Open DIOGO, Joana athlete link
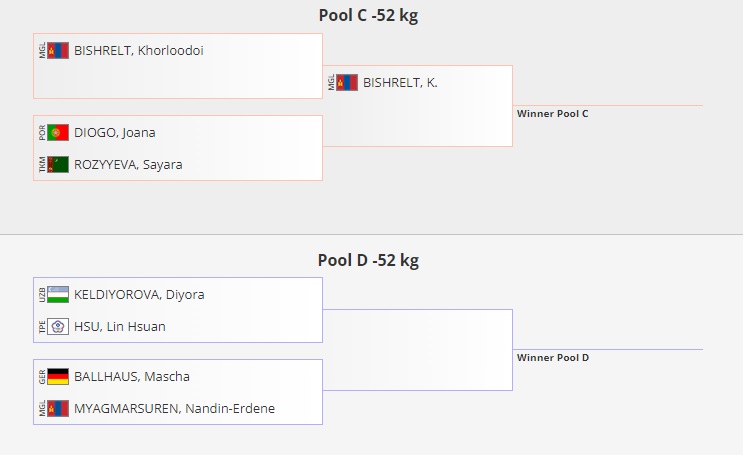Viewport: 743px width, 455px height. (x=114, y=132)
